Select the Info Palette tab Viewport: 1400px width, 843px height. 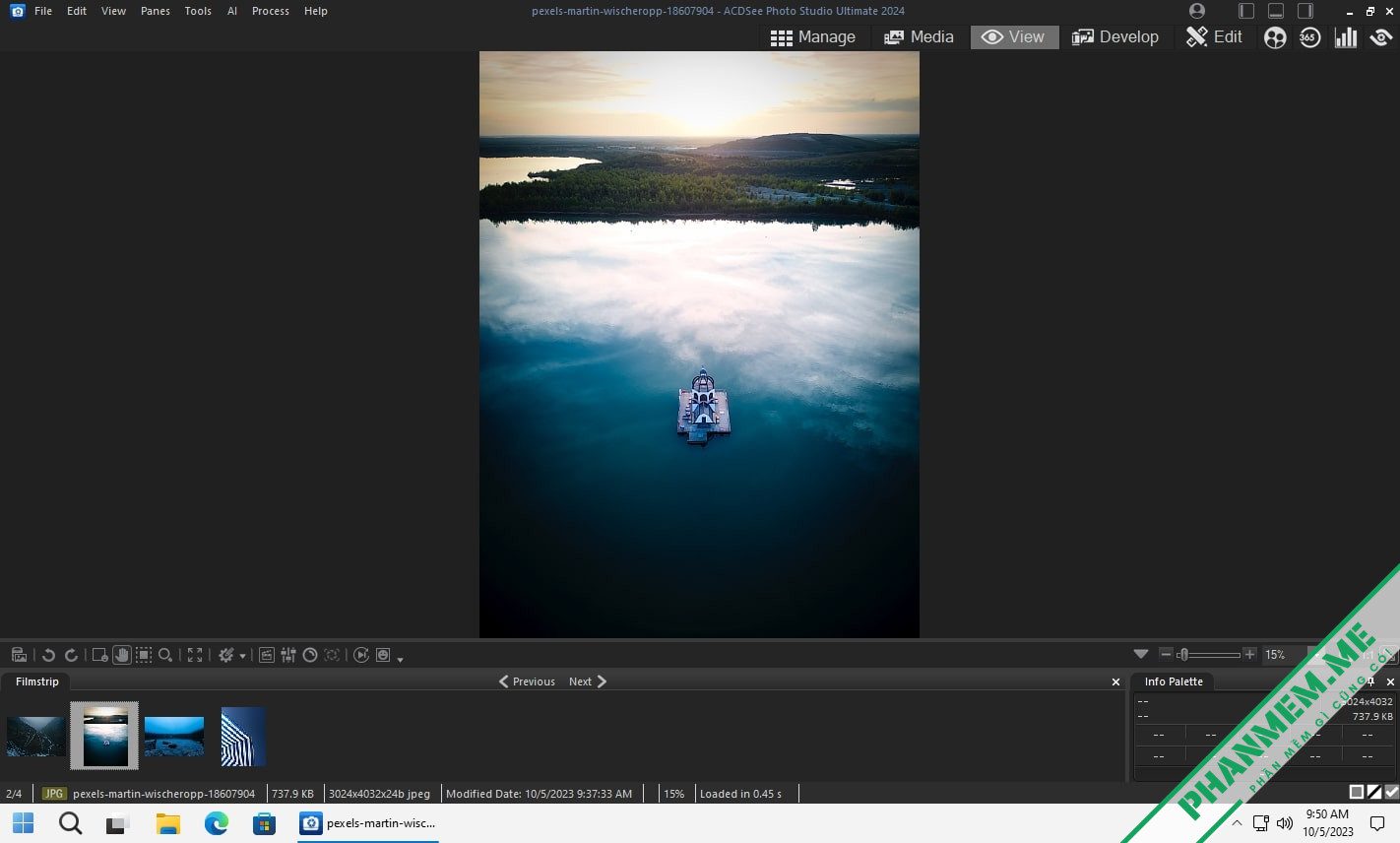tap(1174, 681)
